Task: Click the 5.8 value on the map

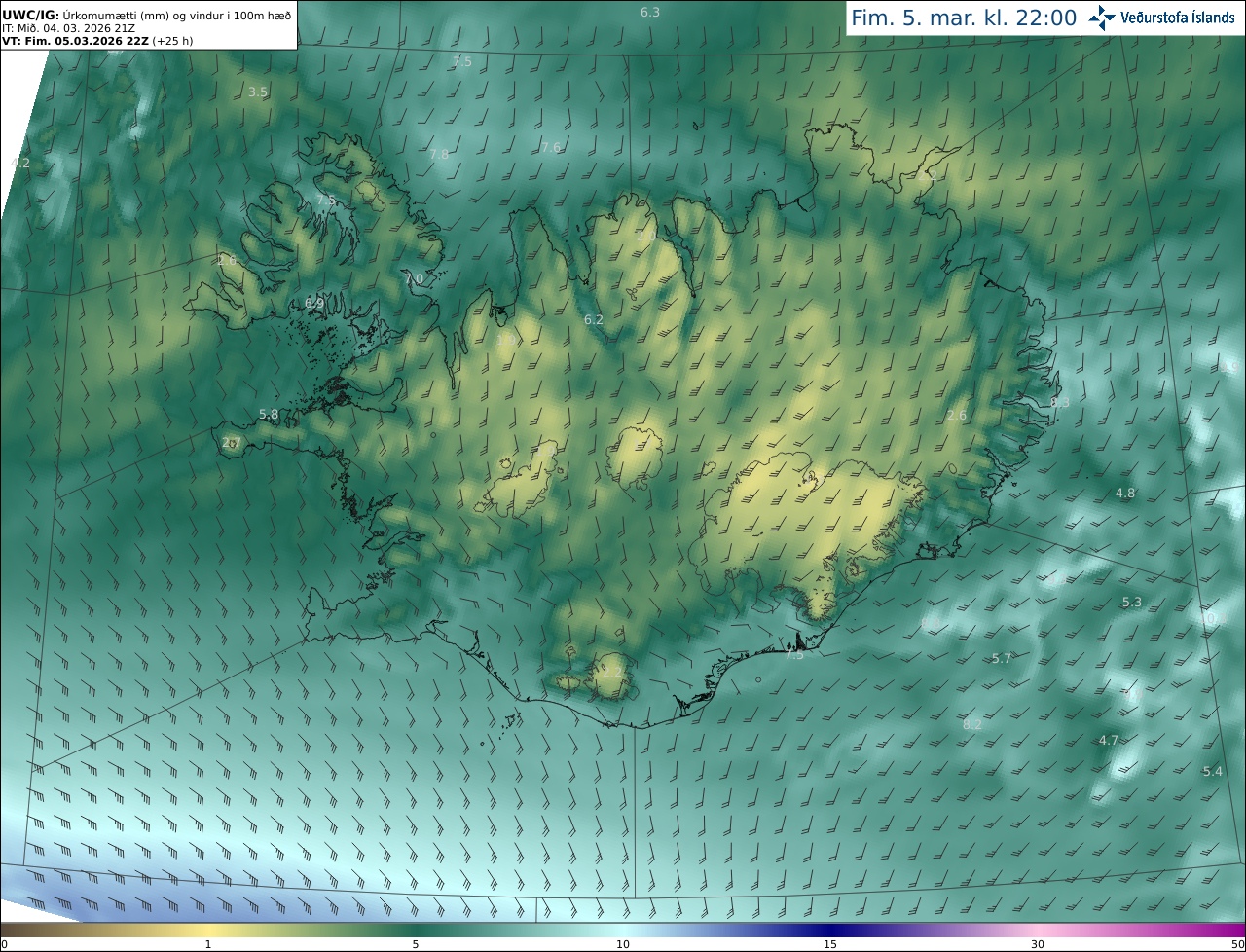Action: point(269,415)
